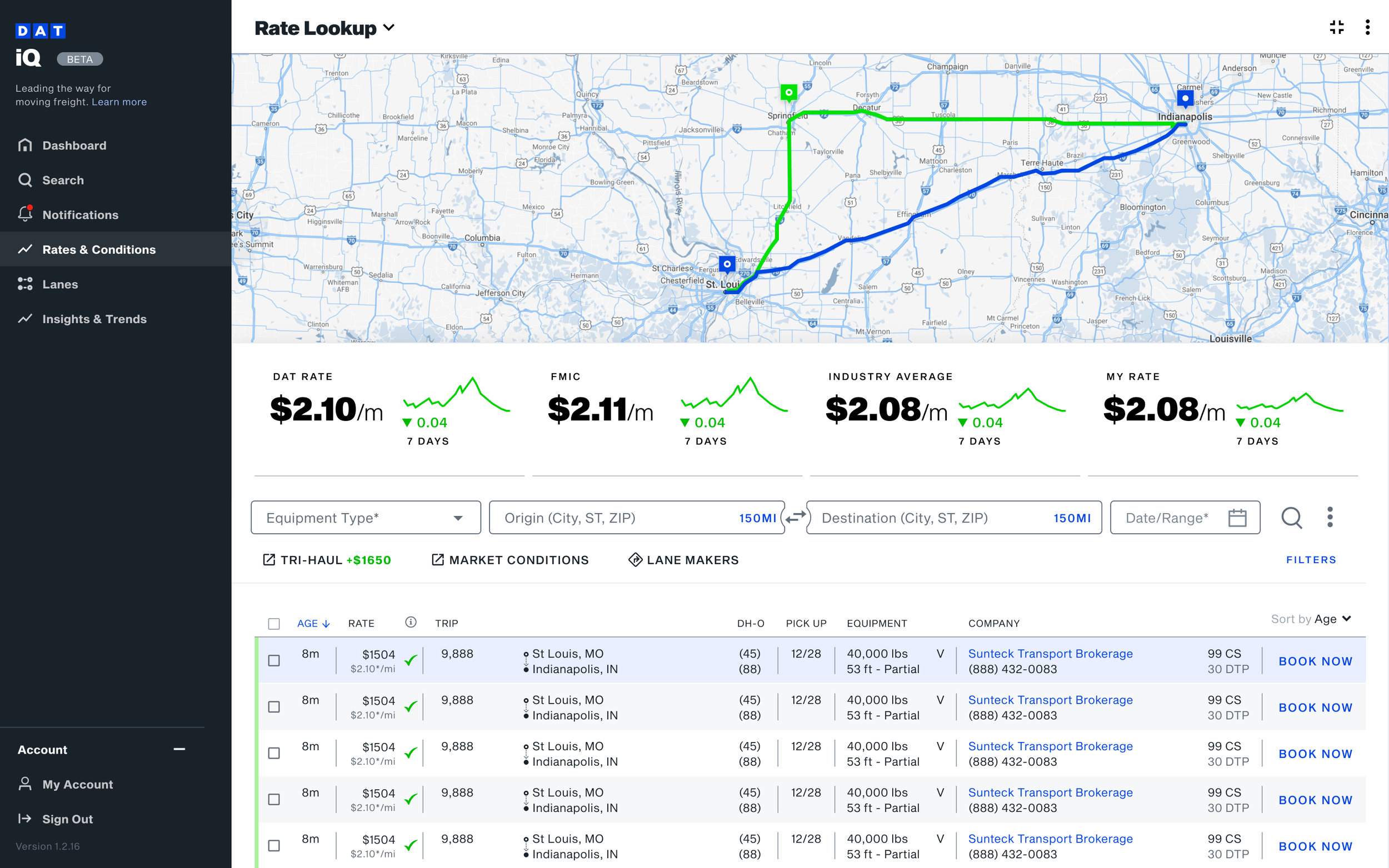Click the rate info icon in table header
1389x868 pixels.
(411, 623)
